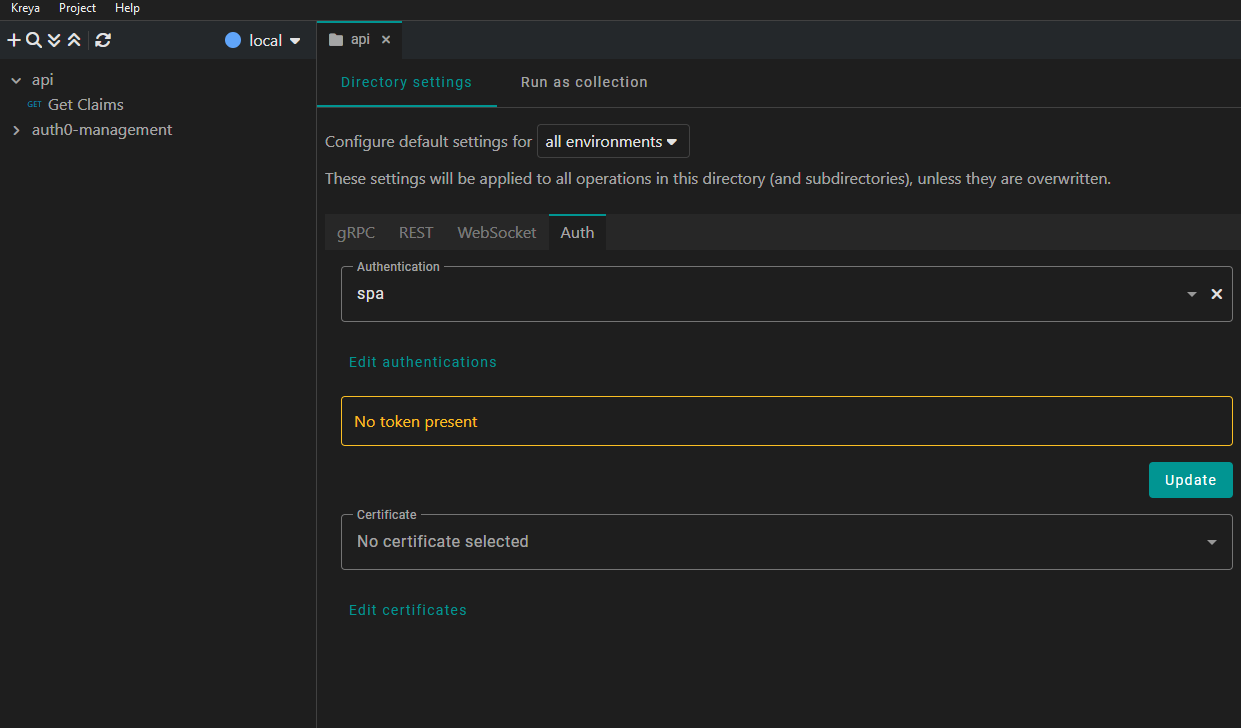Viewport: 1241px width, 728px height.
Task: Select the REST settings tab
Action: click(x=416, y=232)
